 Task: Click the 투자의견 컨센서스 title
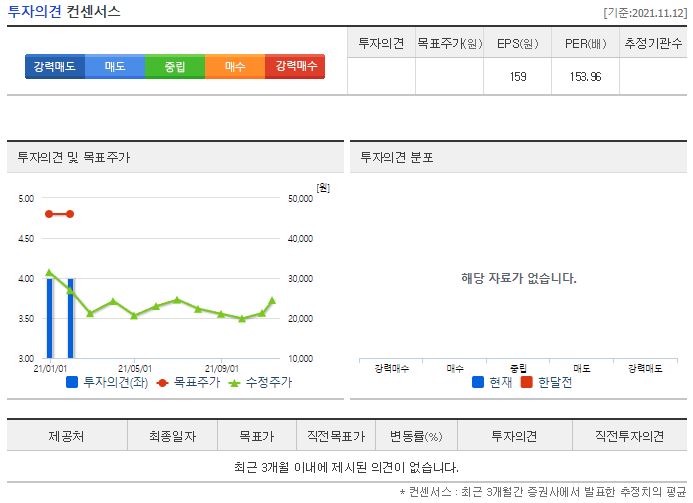[x=64, y=11]
